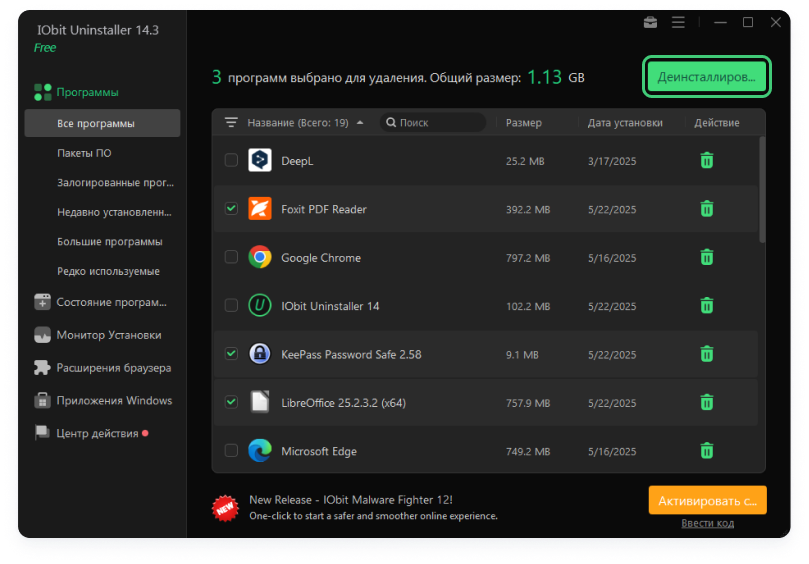
Task: Click the orange Активировать button
Action: click(x=707, y=500)
